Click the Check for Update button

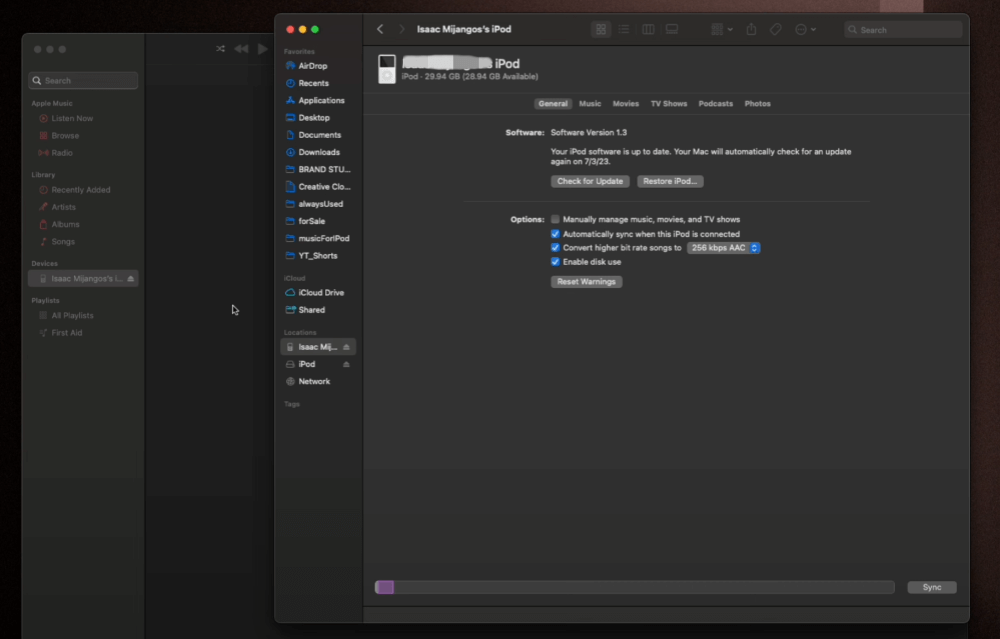click(590, 182)
